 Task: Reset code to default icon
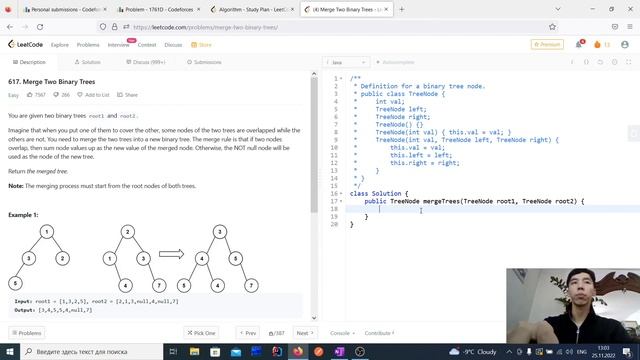pyautogui.click(x=600, y=62)
